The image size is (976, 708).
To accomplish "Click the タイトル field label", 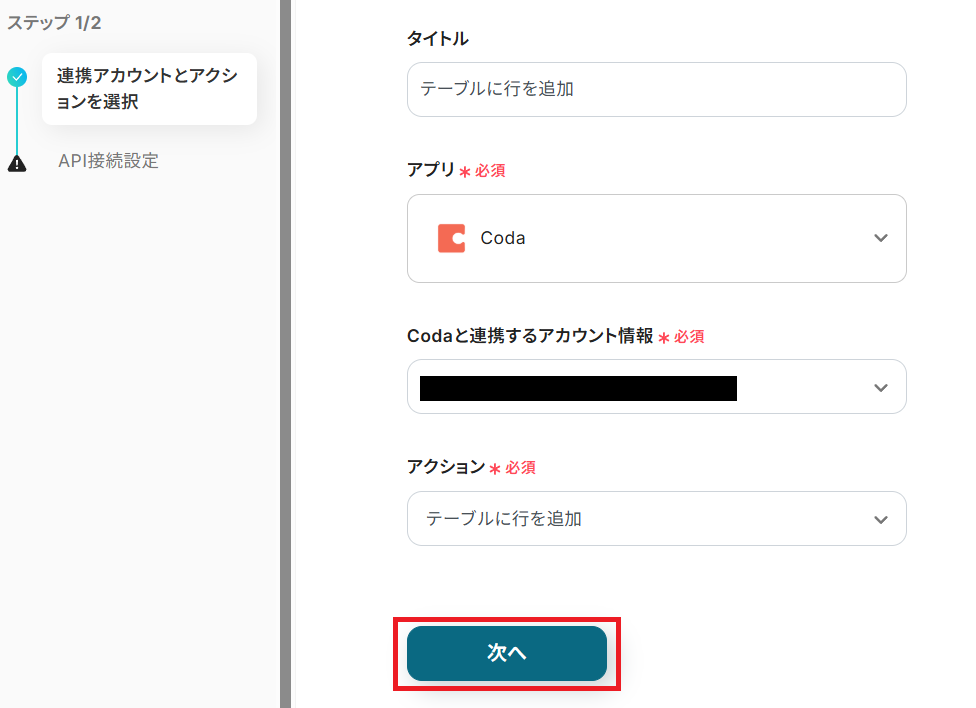I will click(437, 39).
